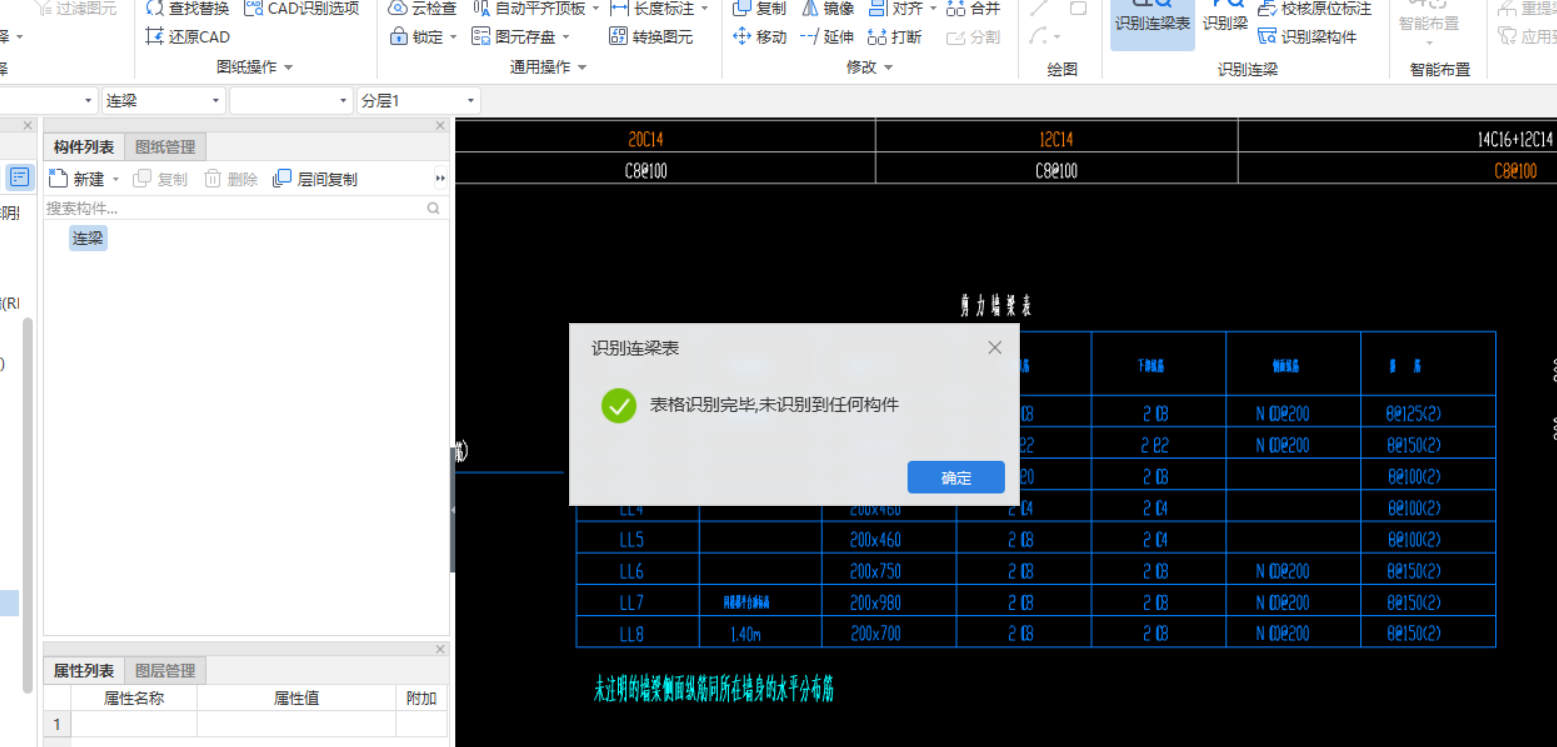Click 还原CAD restore tool
This screenshot has height=747, width=1557.
click(x=187, y=37)
